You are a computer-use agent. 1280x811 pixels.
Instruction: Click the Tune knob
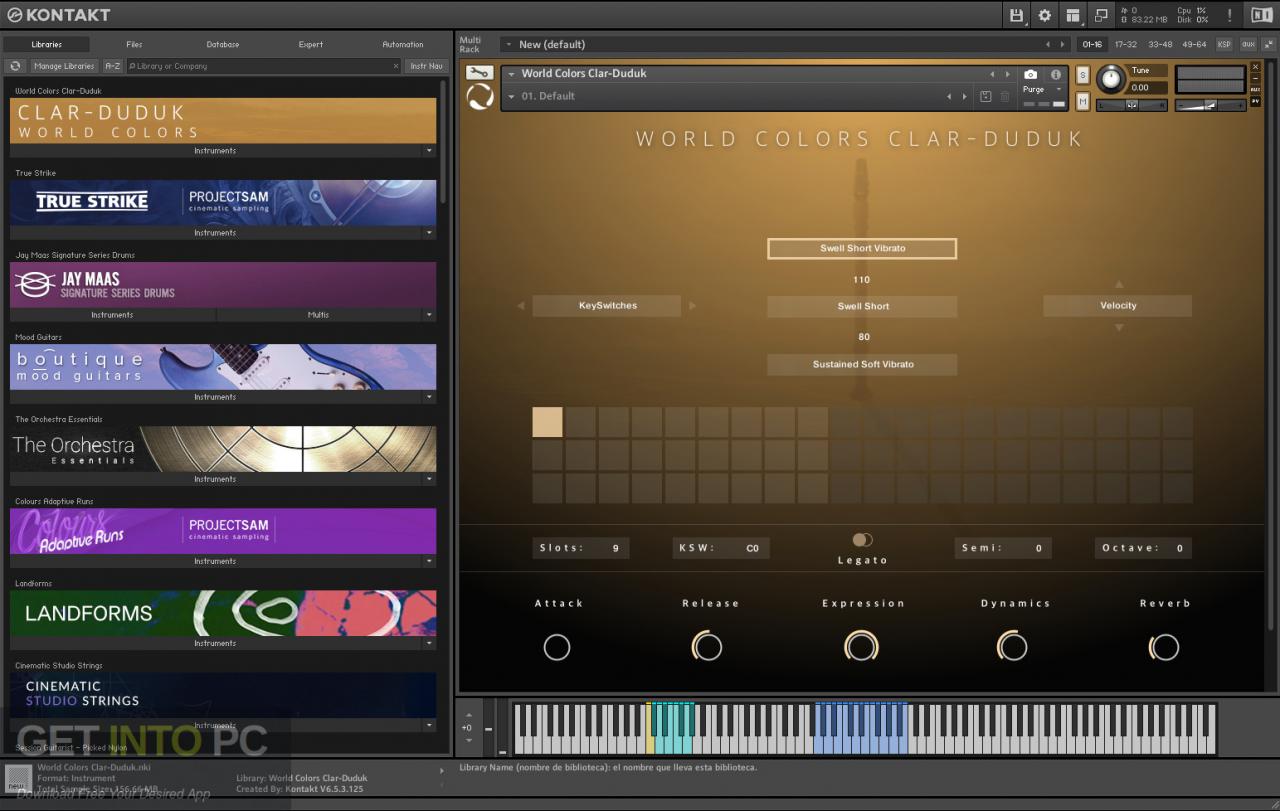pos(1110,80)
